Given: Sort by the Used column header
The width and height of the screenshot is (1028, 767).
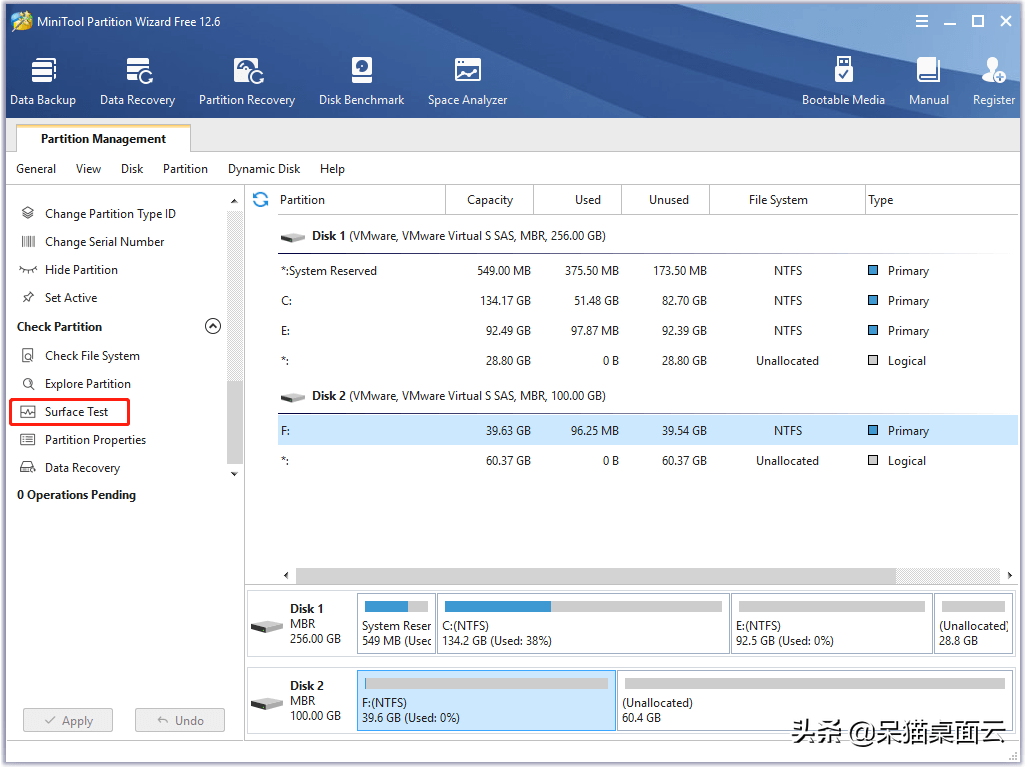Looking at the screenshot, I should pyautogui.click(x=578, y=200).
